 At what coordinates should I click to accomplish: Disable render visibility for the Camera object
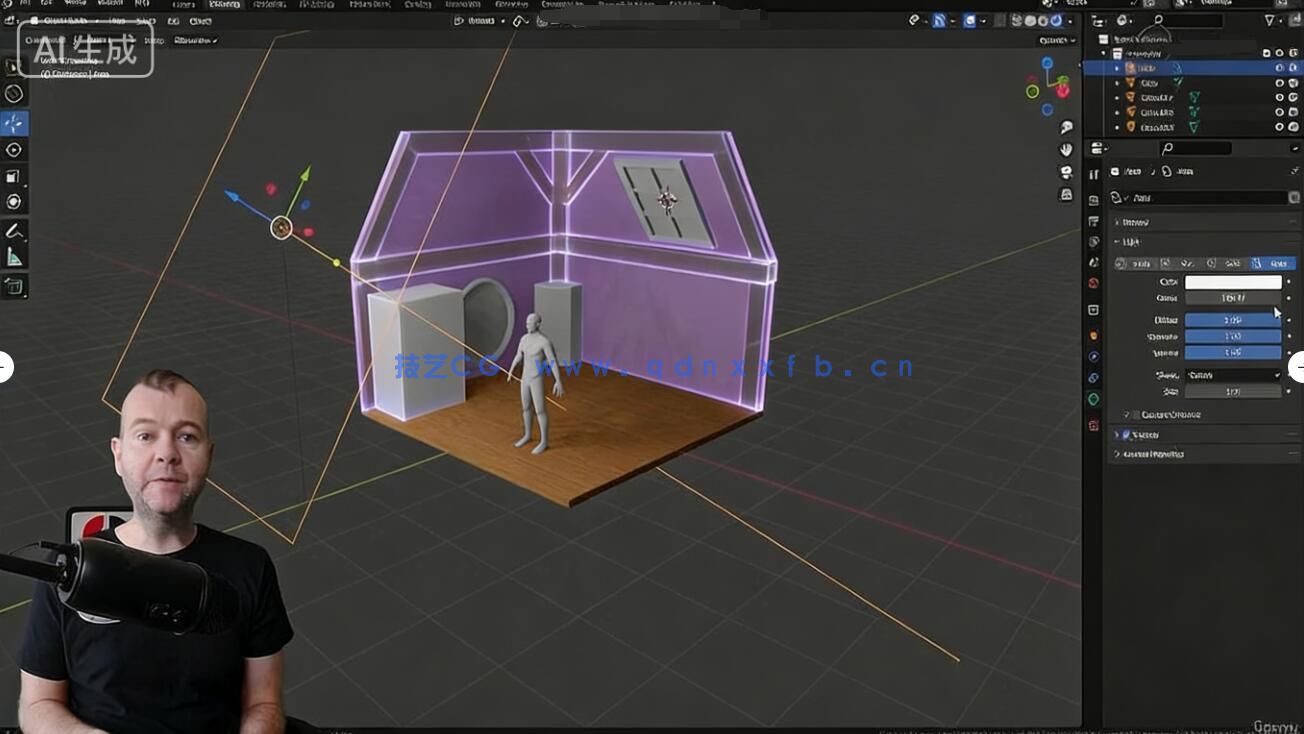tap(1292, 83)
